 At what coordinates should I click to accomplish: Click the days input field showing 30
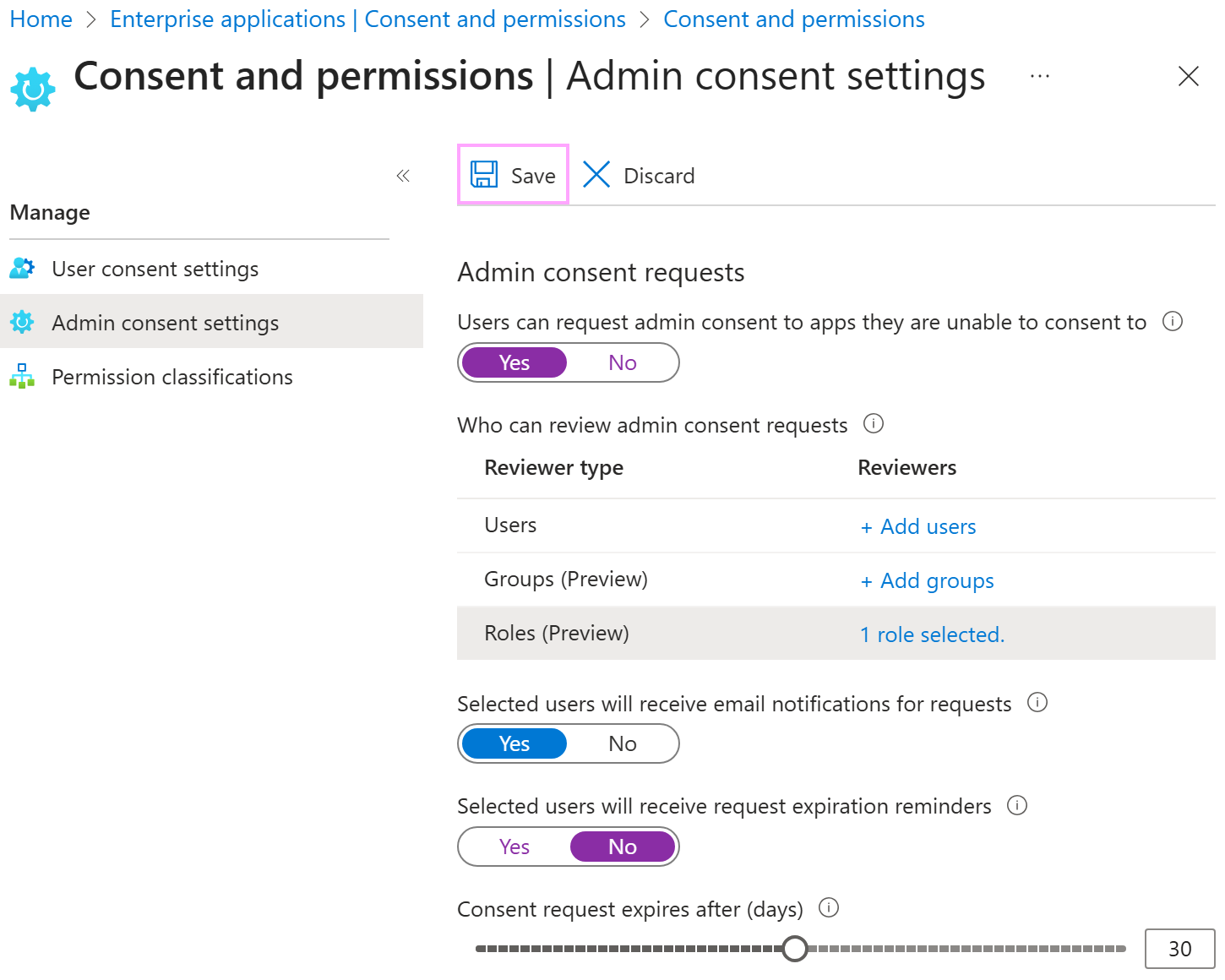[1179, 948]
